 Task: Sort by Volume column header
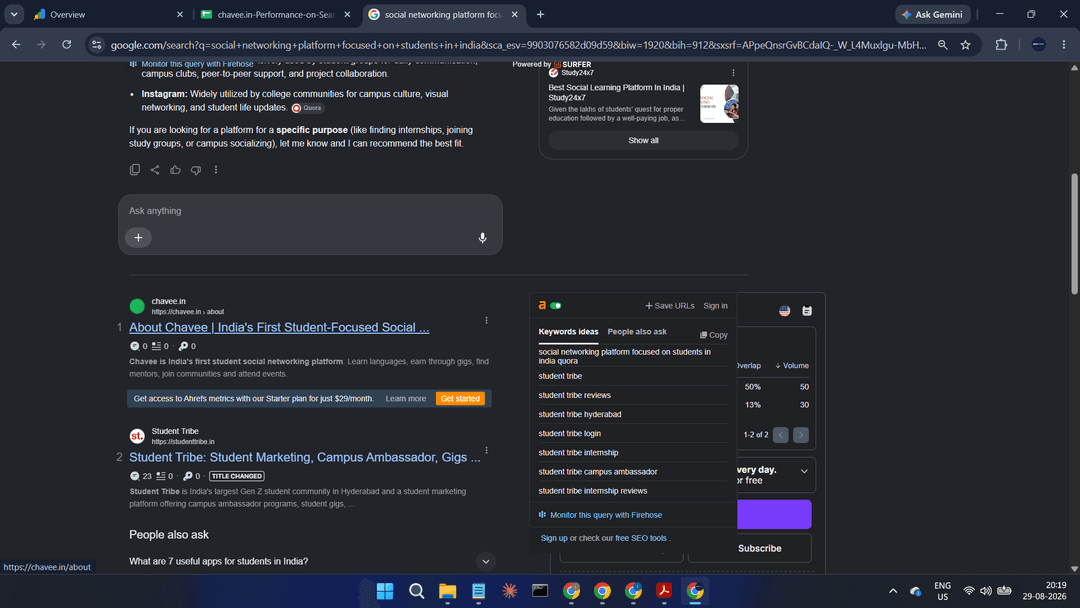coord(792,366)
